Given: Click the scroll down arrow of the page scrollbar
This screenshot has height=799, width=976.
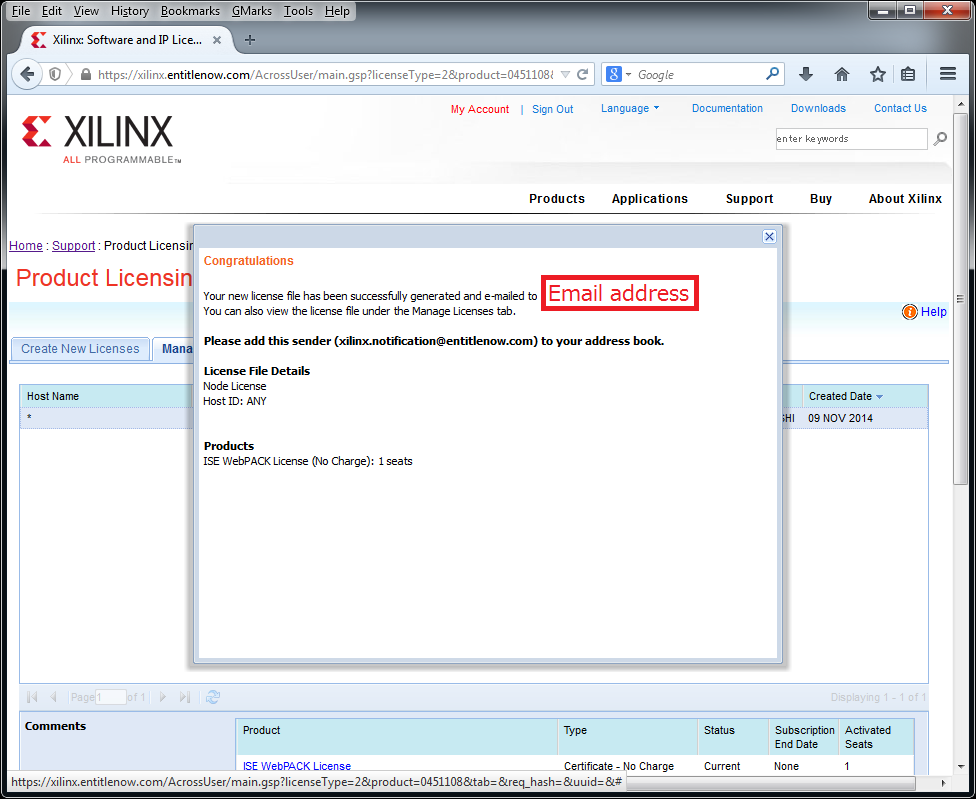Looking at the screenshot, I should pos(961,766).
